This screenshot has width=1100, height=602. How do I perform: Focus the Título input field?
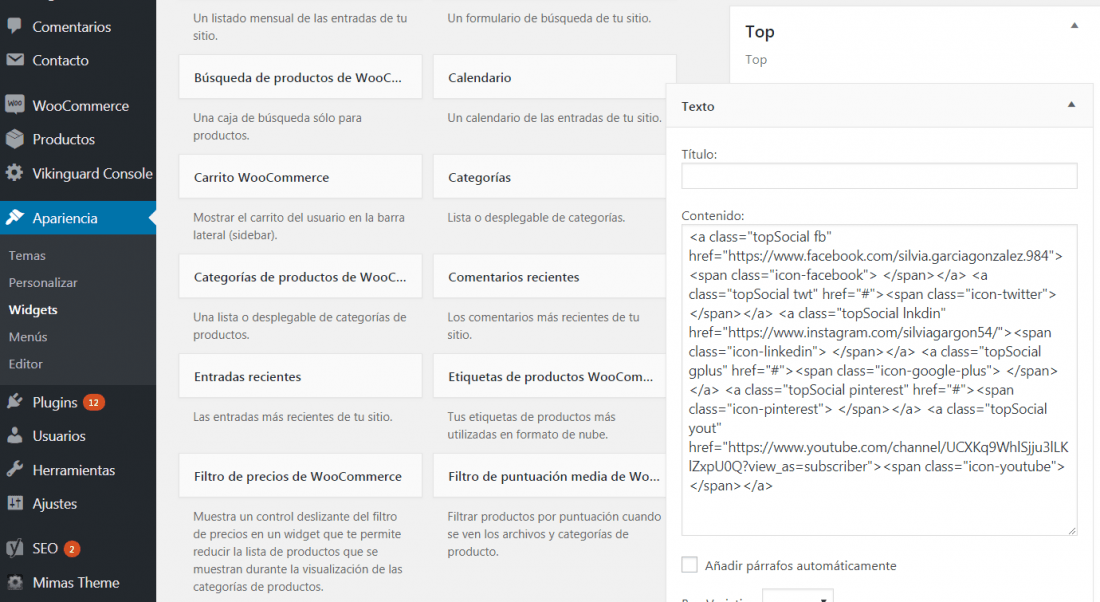click(879, 175)
